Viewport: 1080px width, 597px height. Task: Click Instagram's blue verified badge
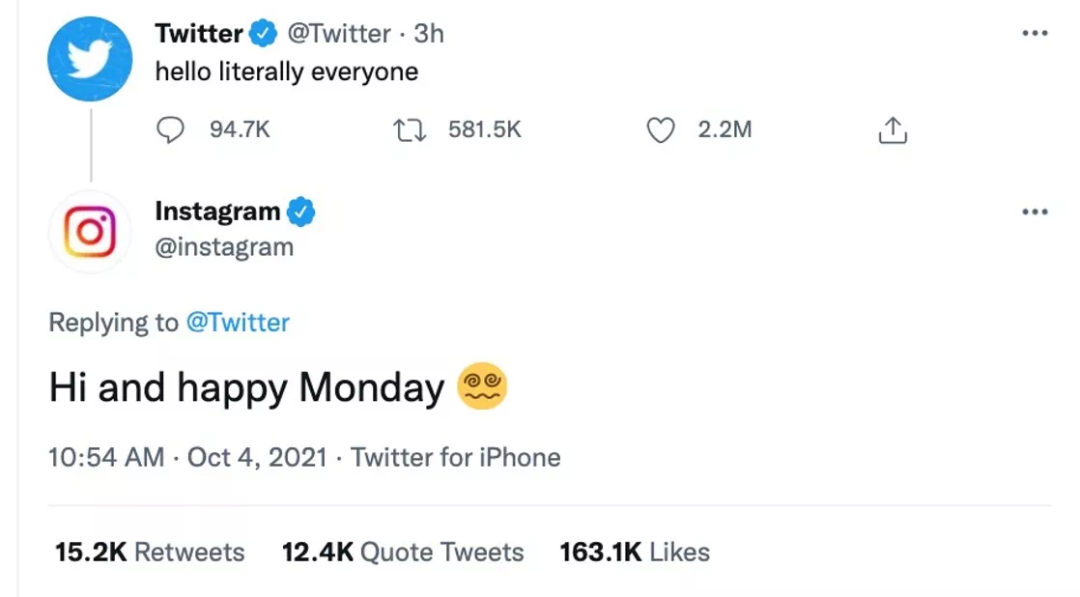301,212
